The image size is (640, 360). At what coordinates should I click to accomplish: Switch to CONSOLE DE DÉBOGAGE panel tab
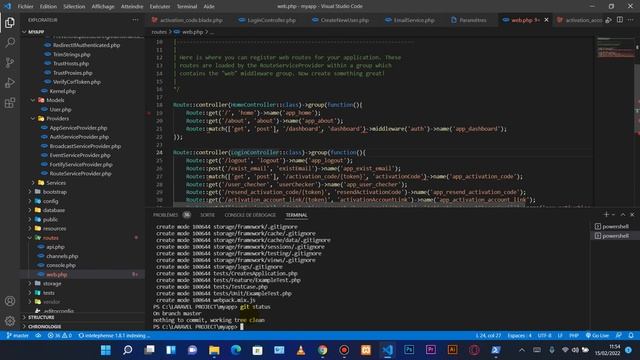250,215
